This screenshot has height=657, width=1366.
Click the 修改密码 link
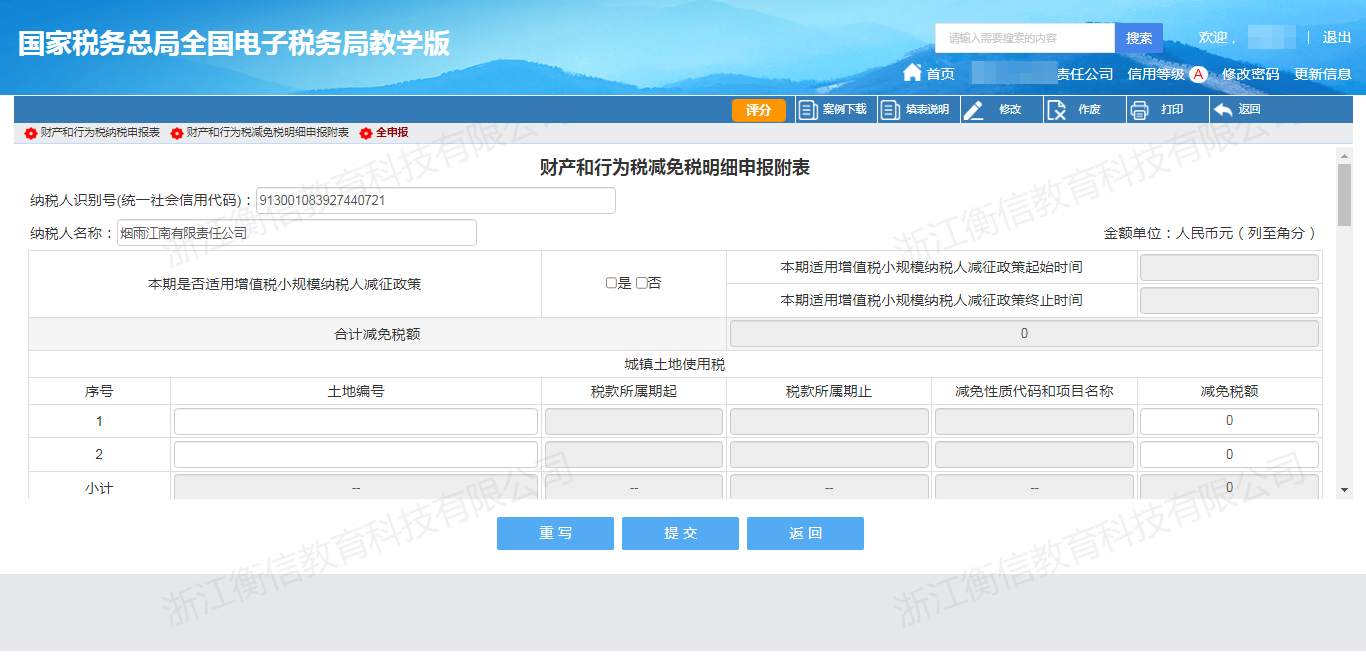(1250, 74)
